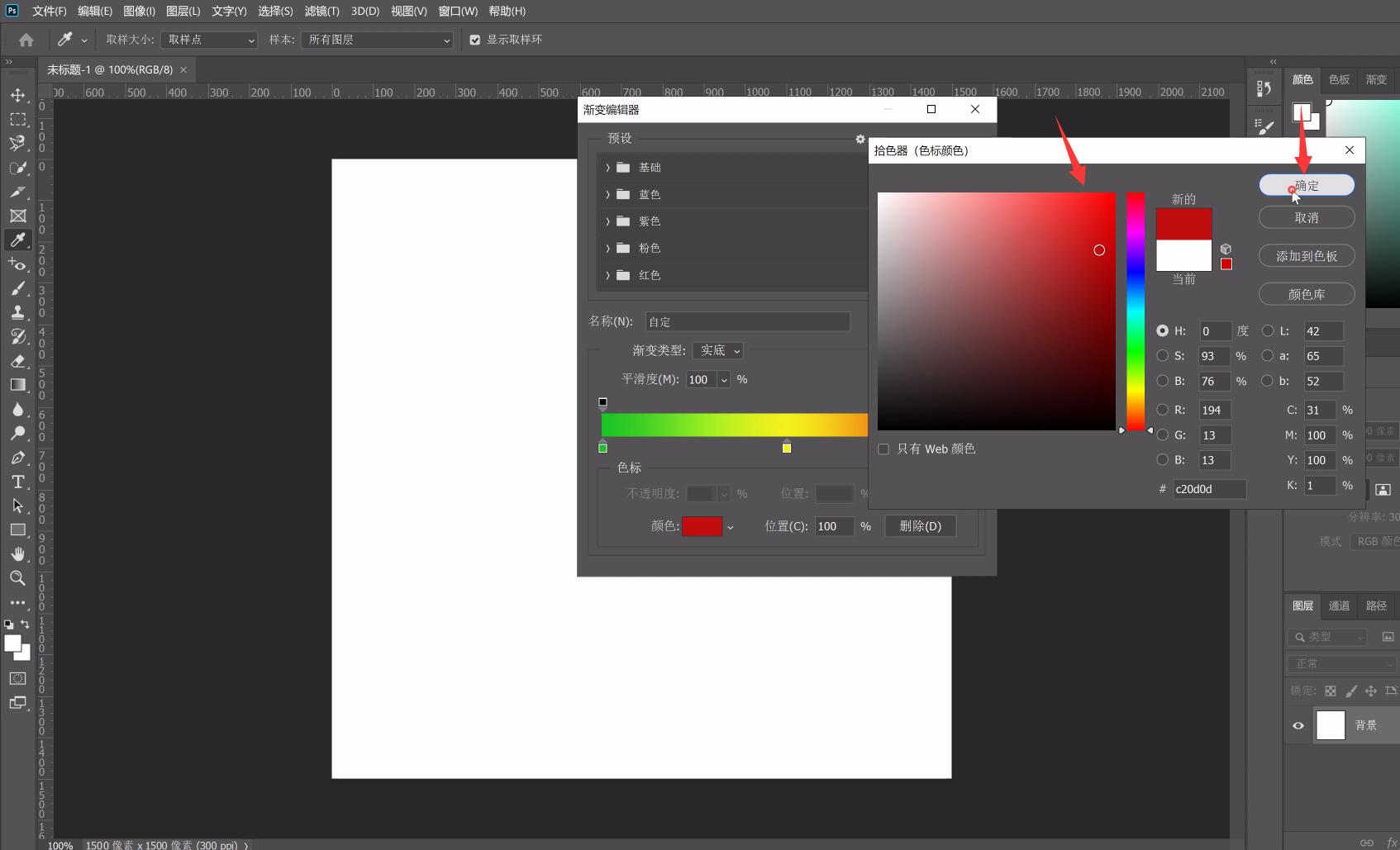Open the 文件(F) menu
This screenshot has width=1400, height=850.
click(50, 11)
